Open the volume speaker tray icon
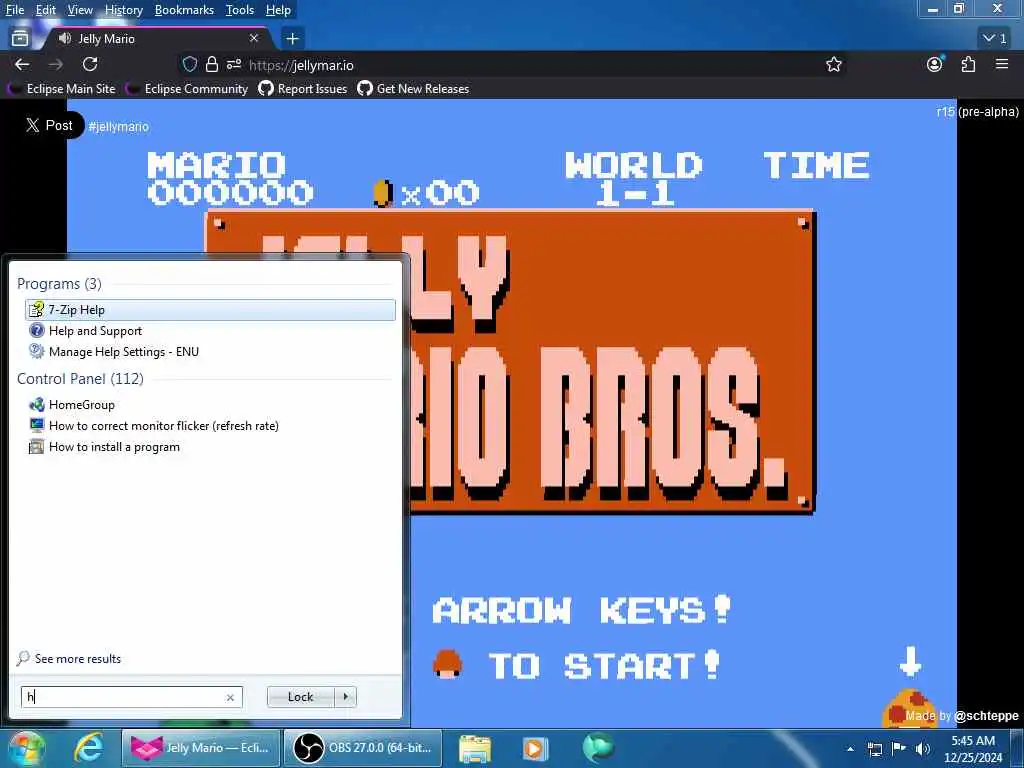 point(922,749)
